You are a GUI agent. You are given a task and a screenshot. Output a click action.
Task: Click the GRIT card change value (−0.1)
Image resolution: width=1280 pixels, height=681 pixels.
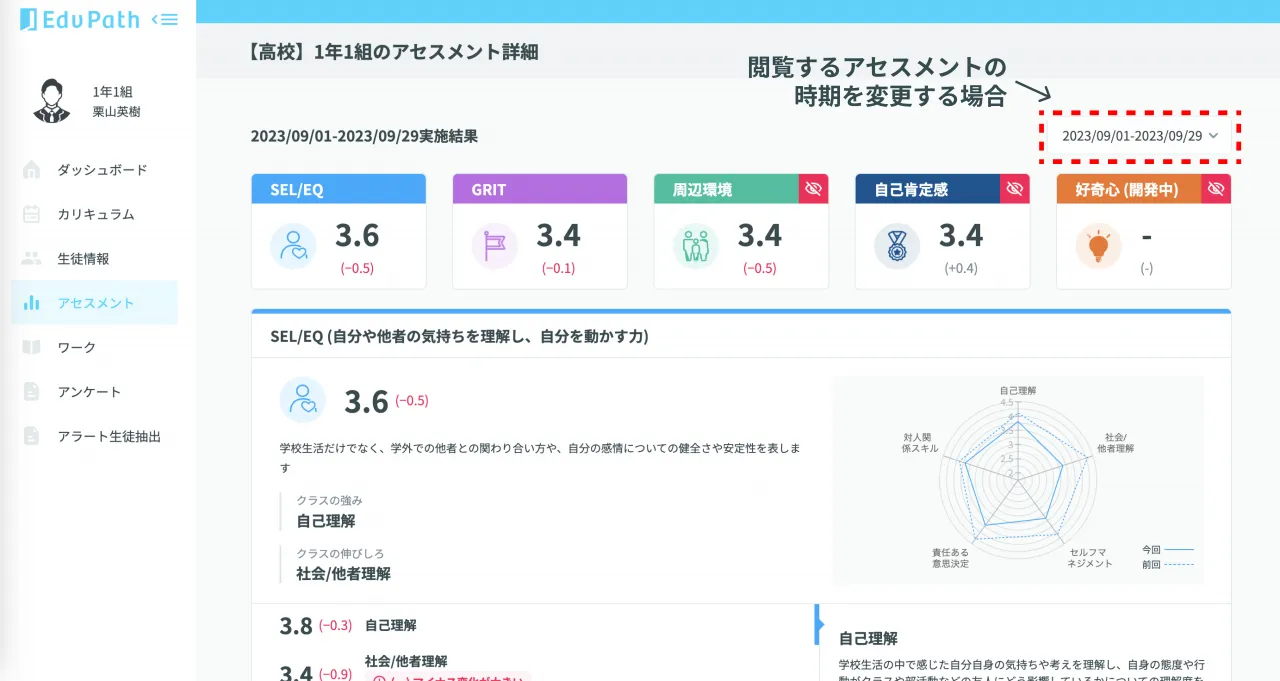(x=558, y=268)
